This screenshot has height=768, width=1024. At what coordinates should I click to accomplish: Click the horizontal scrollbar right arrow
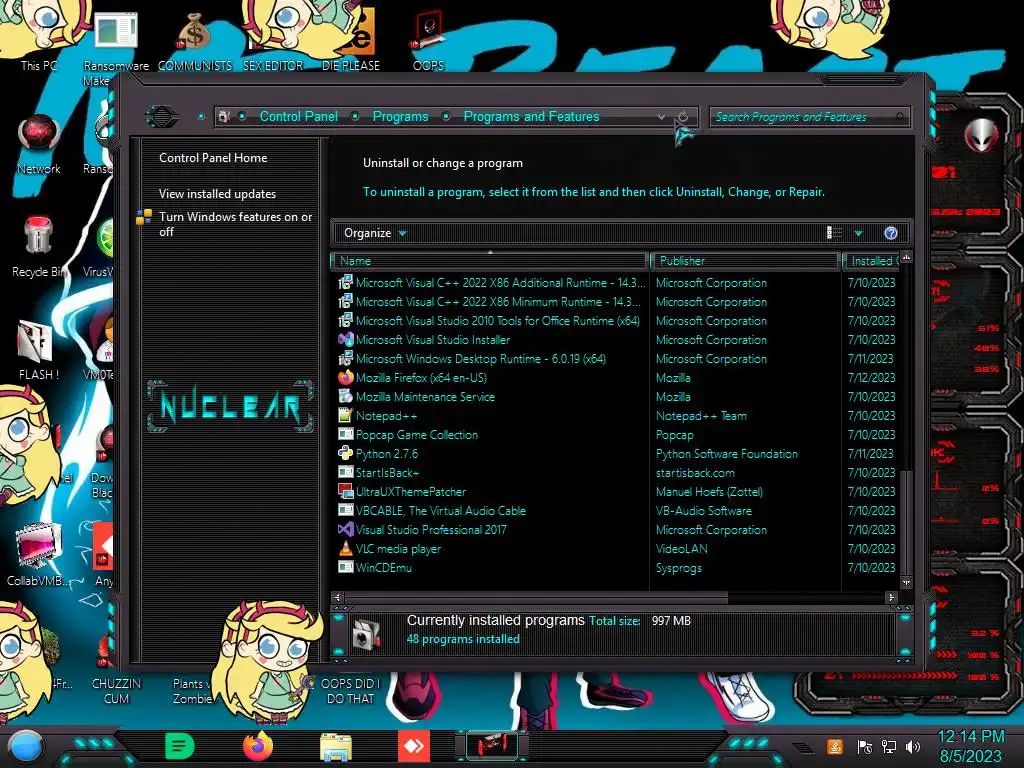click(x=891, y=597)
